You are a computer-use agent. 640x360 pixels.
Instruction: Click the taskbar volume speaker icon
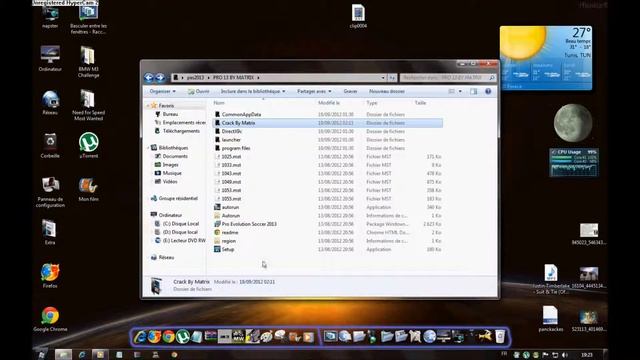565,355
